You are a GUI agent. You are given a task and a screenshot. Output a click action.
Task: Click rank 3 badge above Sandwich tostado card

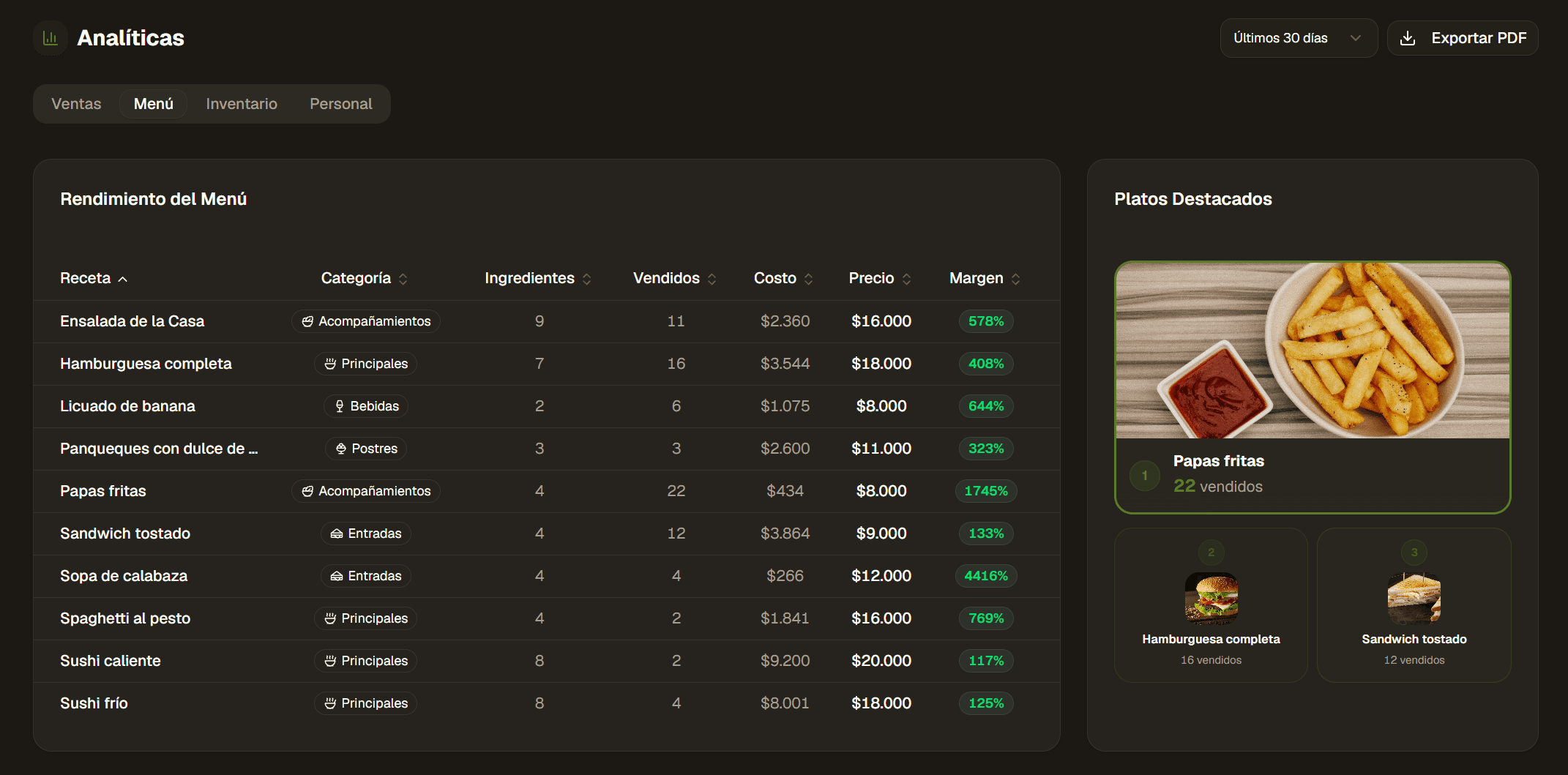[1414, 553]
